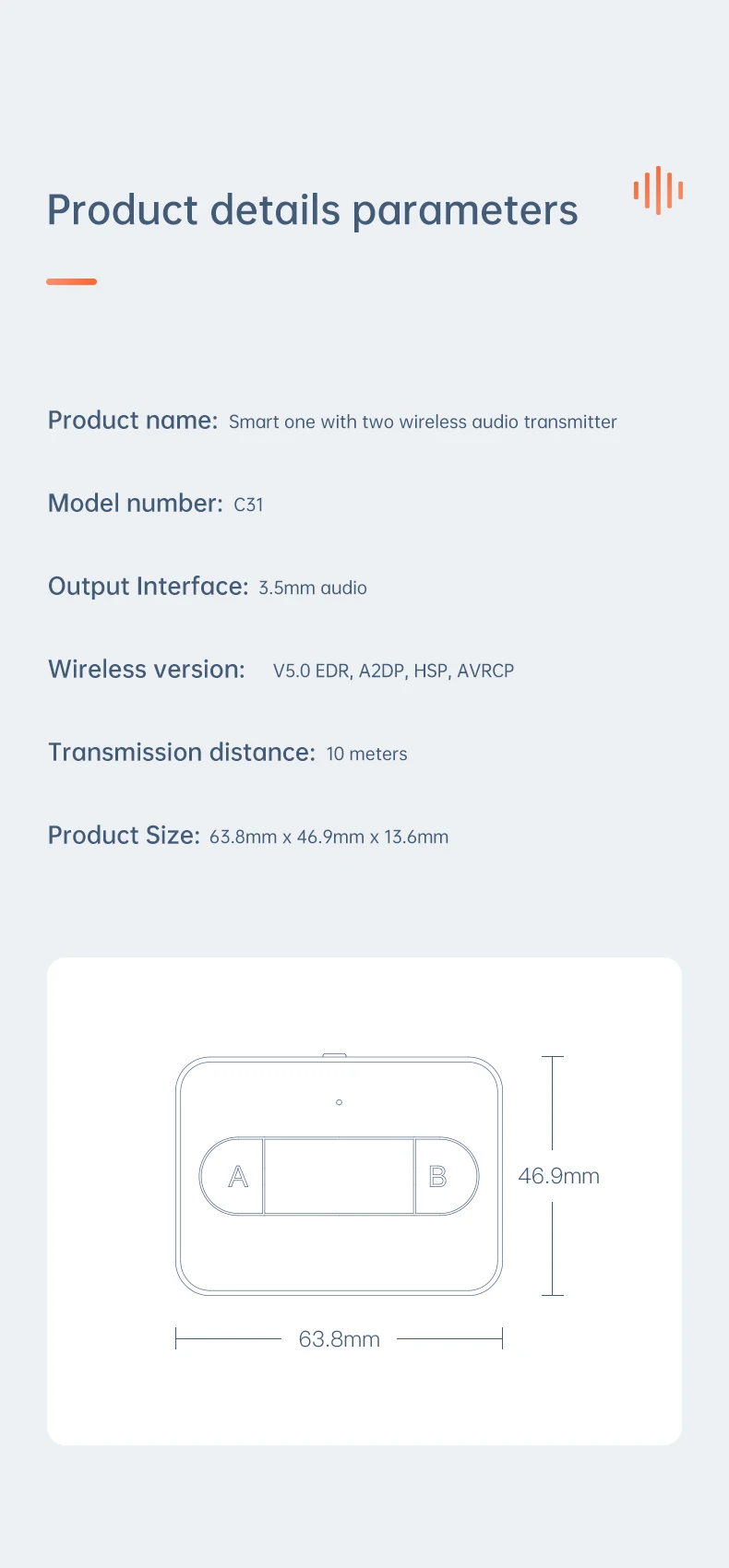Click the product size dimensions text

(x=329, y=837)
